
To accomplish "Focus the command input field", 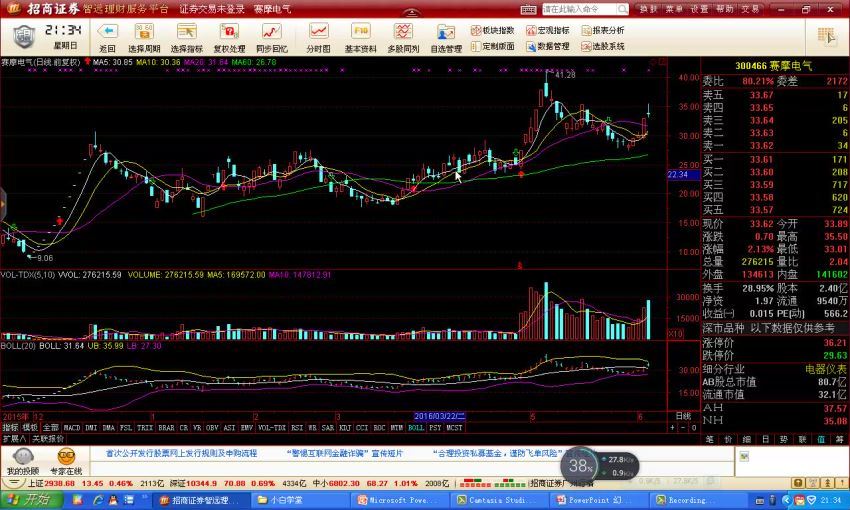I will (579, 9).
